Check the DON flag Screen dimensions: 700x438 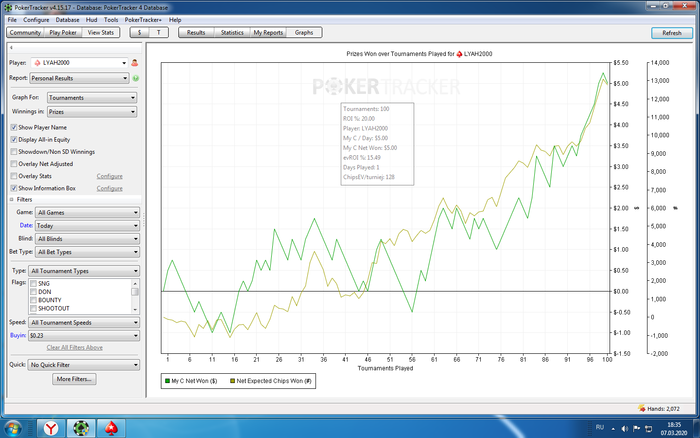tap(33, 292)
